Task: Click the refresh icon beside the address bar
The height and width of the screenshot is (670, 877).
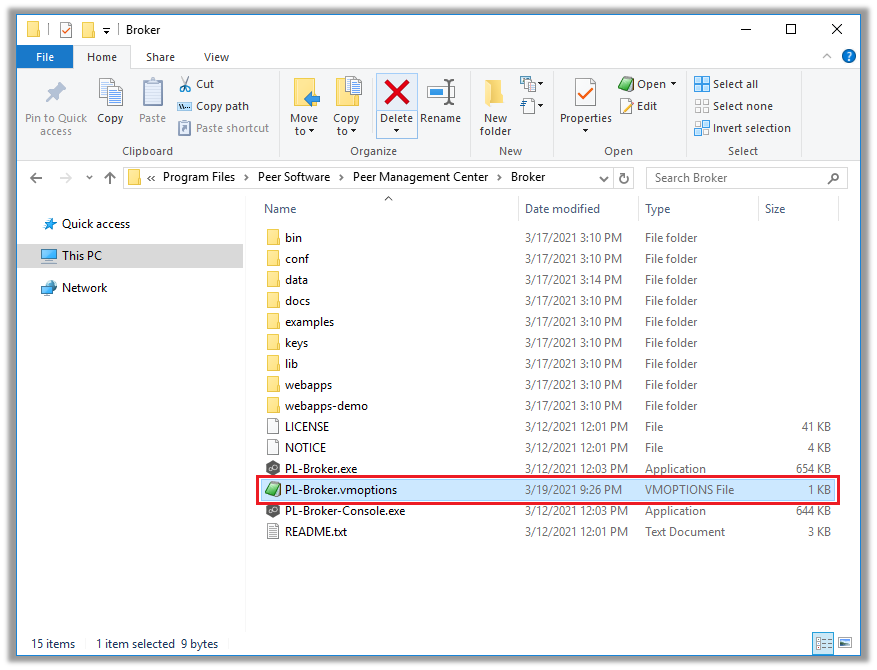Action: pyautogui.click(x=621, y=178)
